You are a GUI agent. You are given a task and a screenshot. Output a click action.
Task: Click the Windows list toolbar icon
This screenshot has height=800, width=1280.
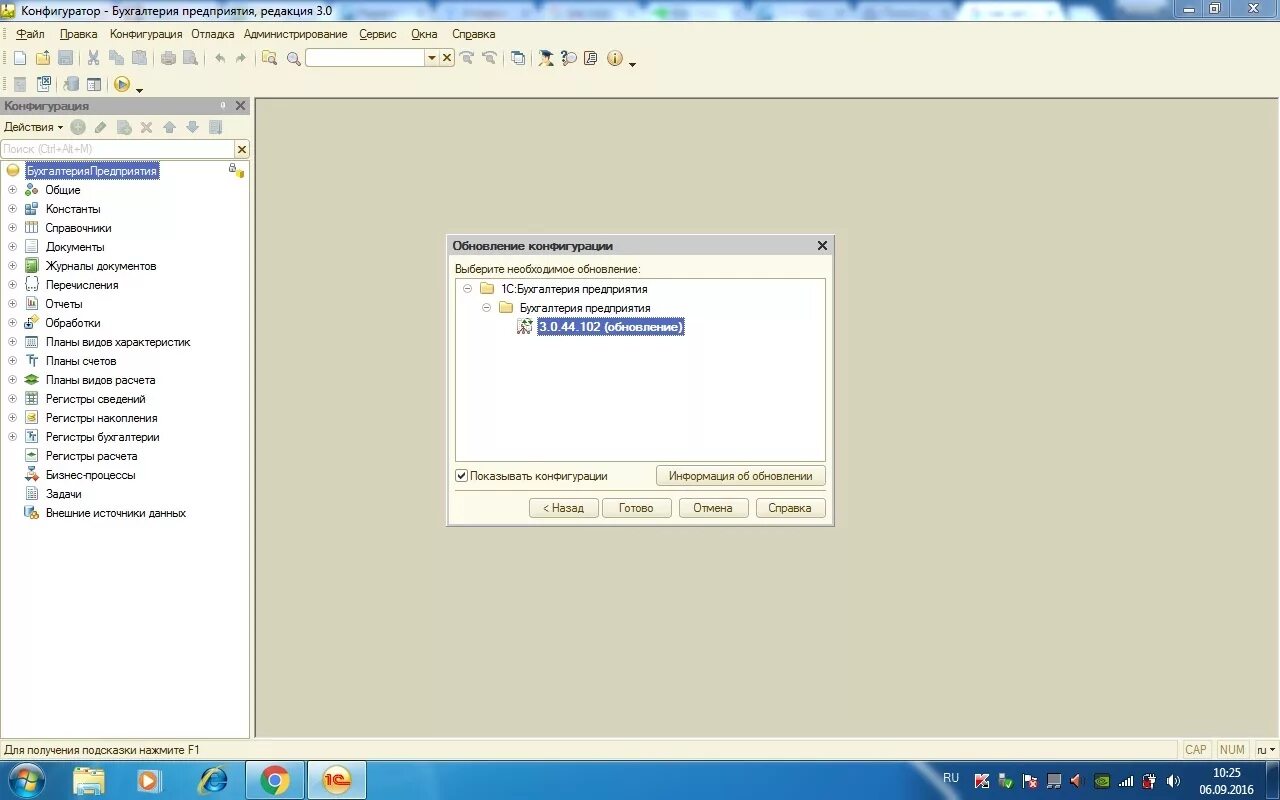click(517, 58)
